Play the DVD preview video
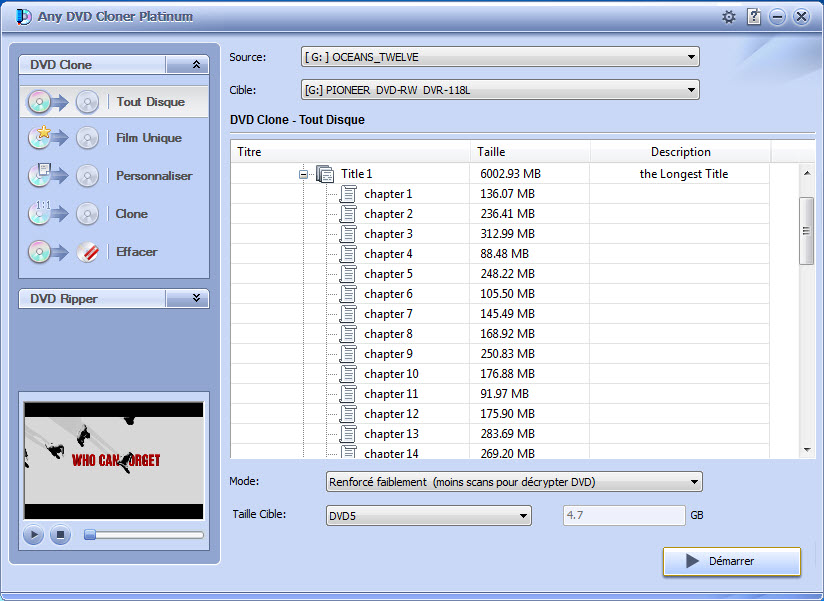Viewport: 824px width, 601px height. pos(33,535)
